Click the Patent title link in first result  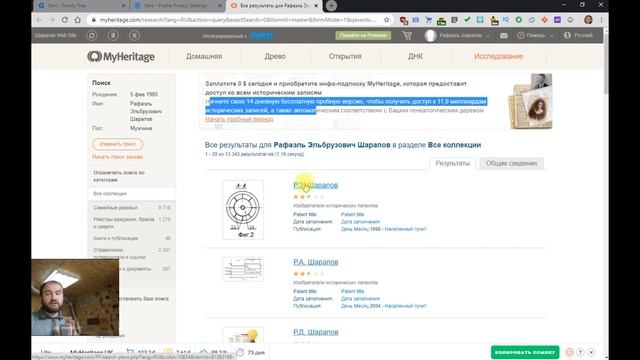[353, 214]
